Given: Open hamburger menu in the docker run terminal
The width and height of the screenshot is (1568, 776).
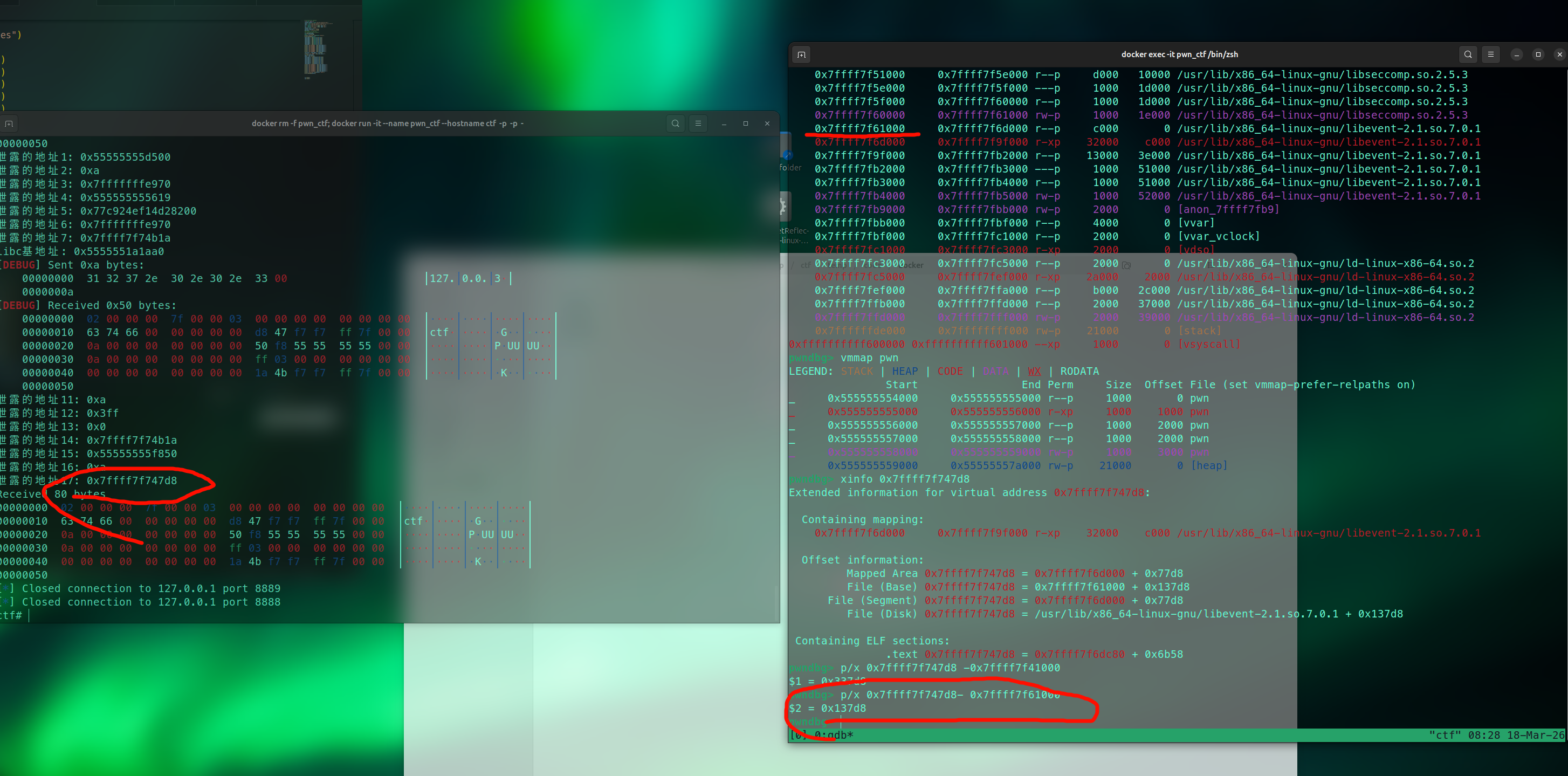Looking at the screenshot, I should (x=698, y=123).
